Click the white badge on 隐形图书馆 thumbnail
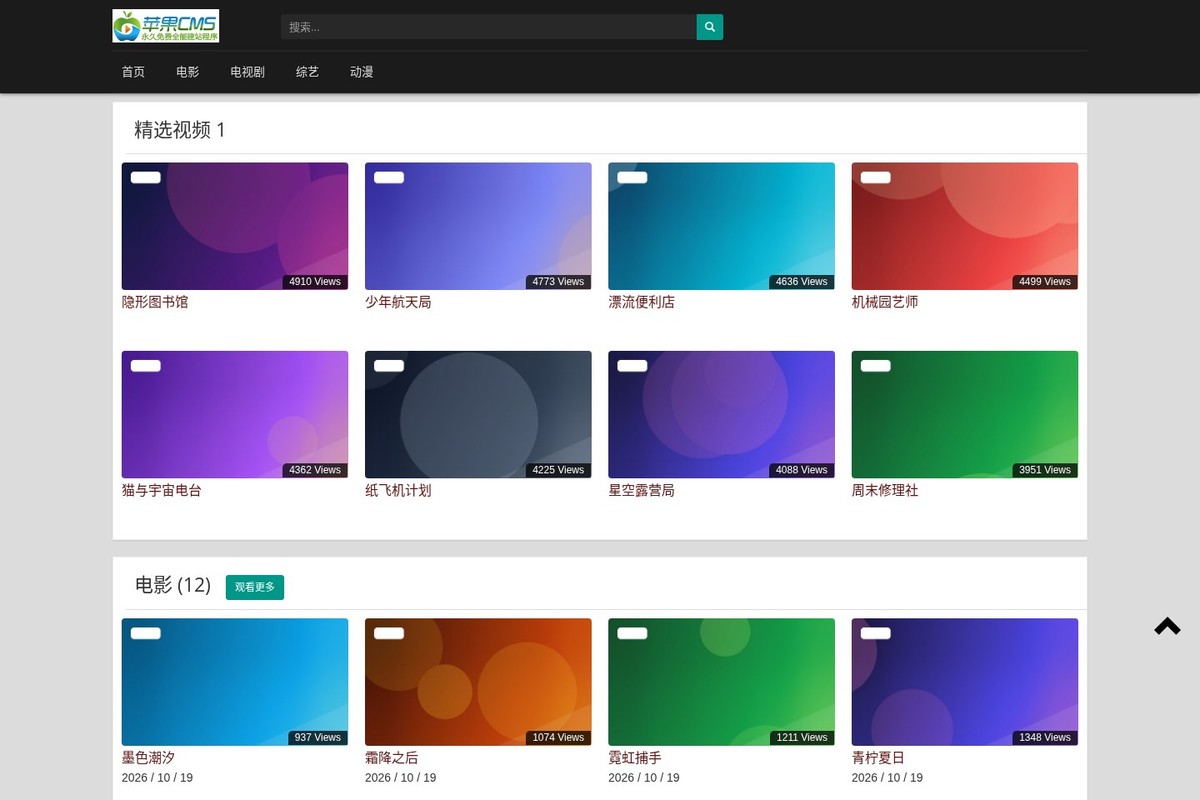This screenshot has height=800, width=1200. coord(146,177)
